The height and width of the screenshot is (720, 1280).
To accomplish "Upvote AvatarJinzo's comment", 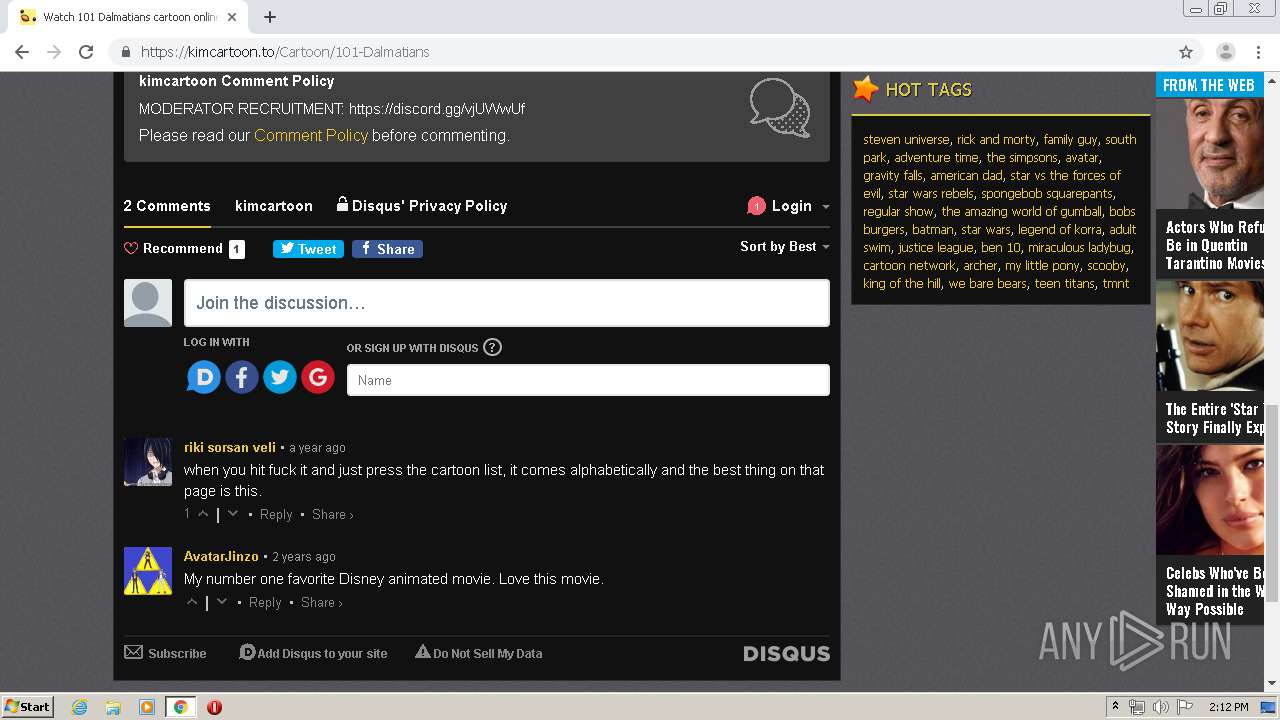I will (193, 602).
